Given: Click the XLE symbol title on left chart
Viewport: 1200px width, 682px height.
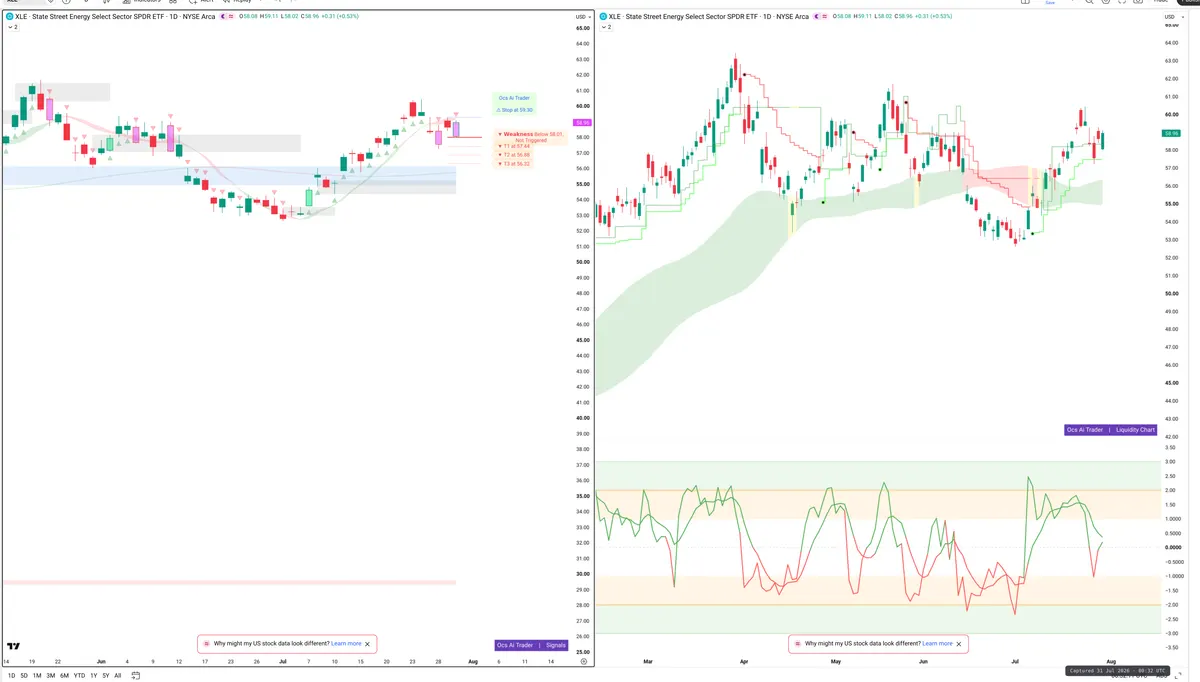Looking at the screenshot, I should coord(115,17).
